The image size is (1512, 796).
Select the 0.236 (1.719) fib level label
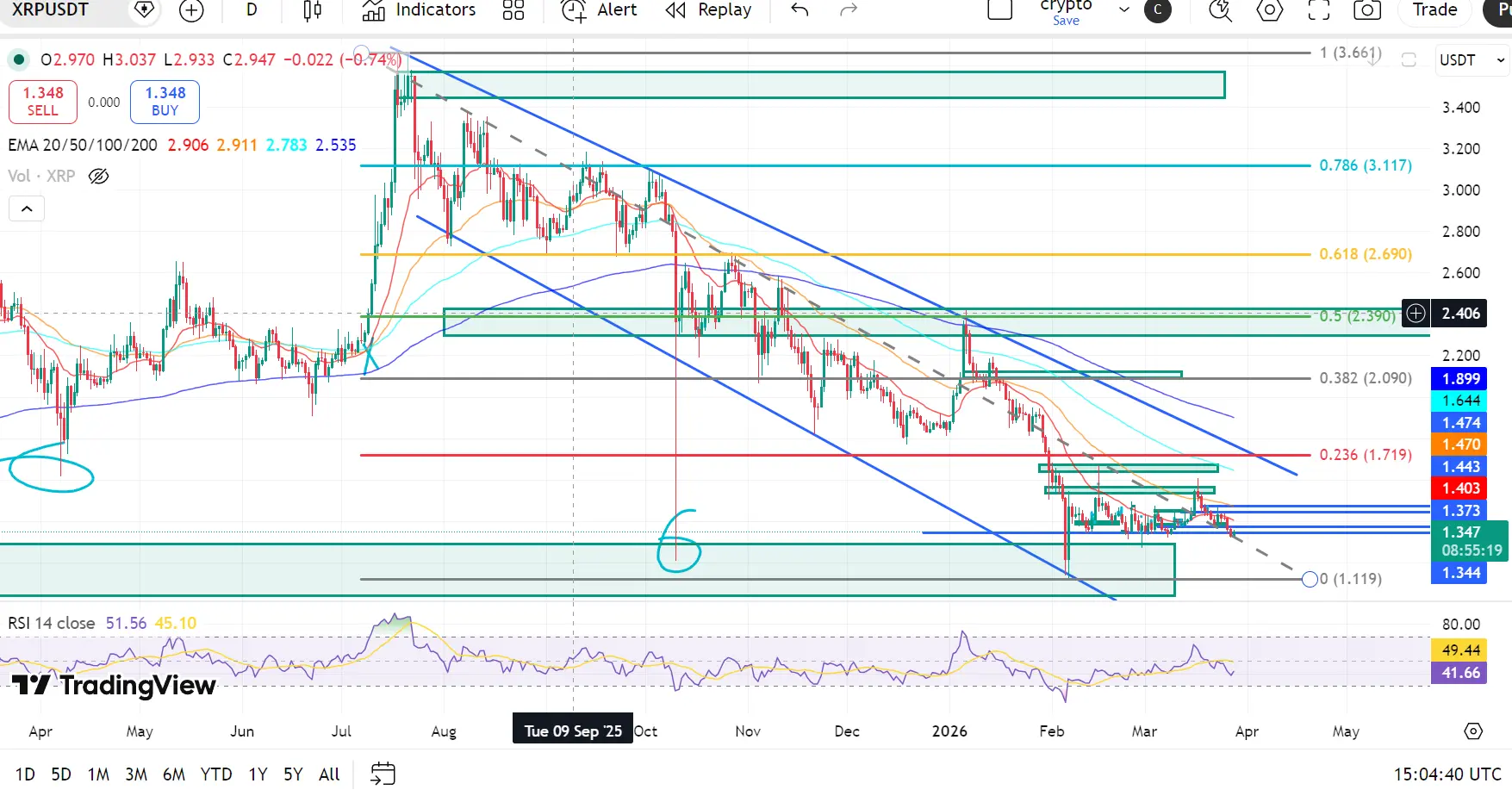(1366, 454)
